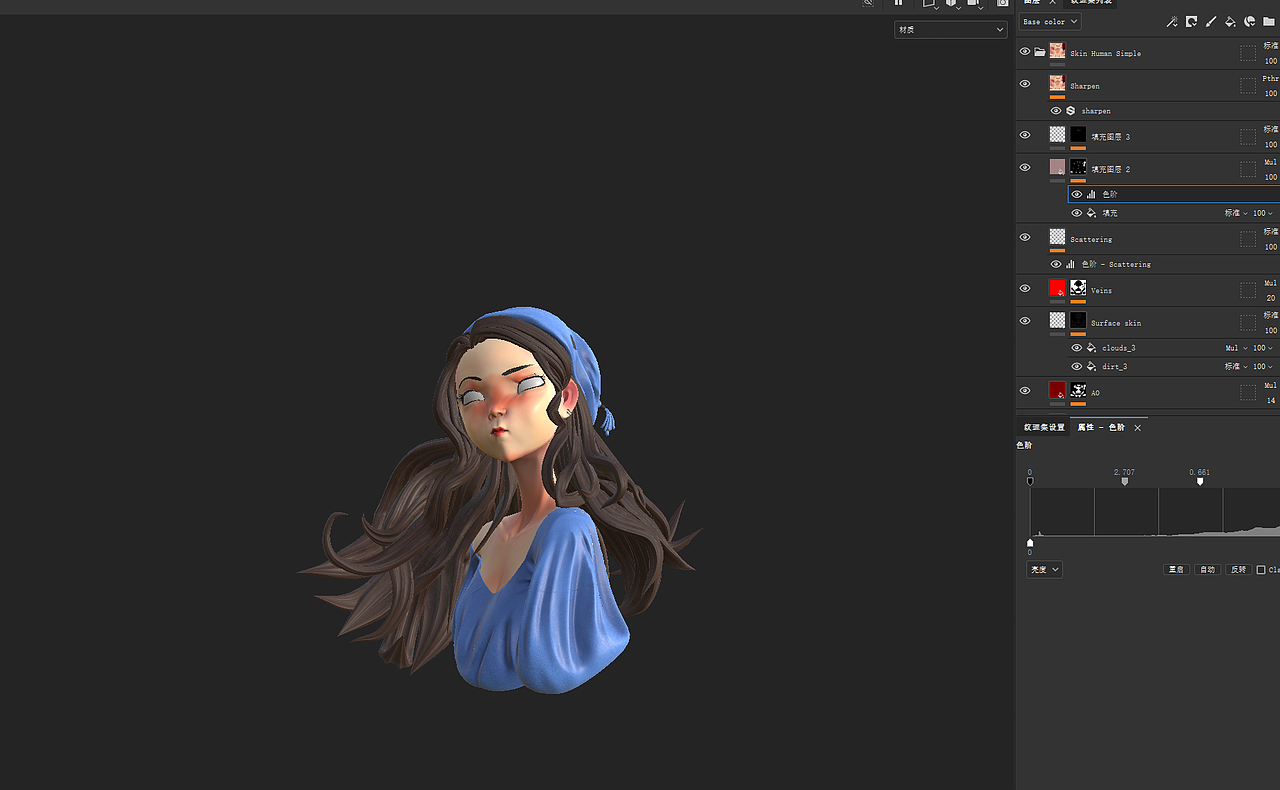The height and width of the screenshot is (790, 1280).
Task: Toggle visibility of clouds_3 effect
Action: click(1076, 348)
